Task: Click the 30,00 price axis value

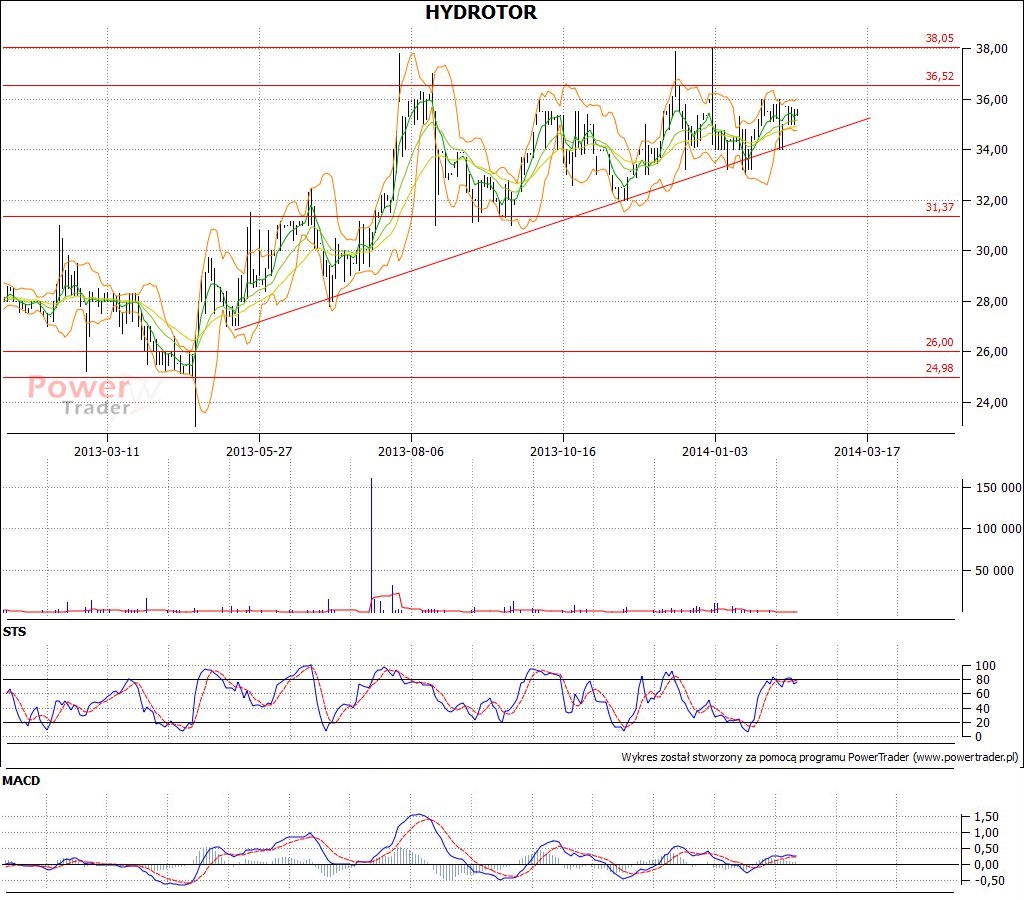Action: click(991, 251)
